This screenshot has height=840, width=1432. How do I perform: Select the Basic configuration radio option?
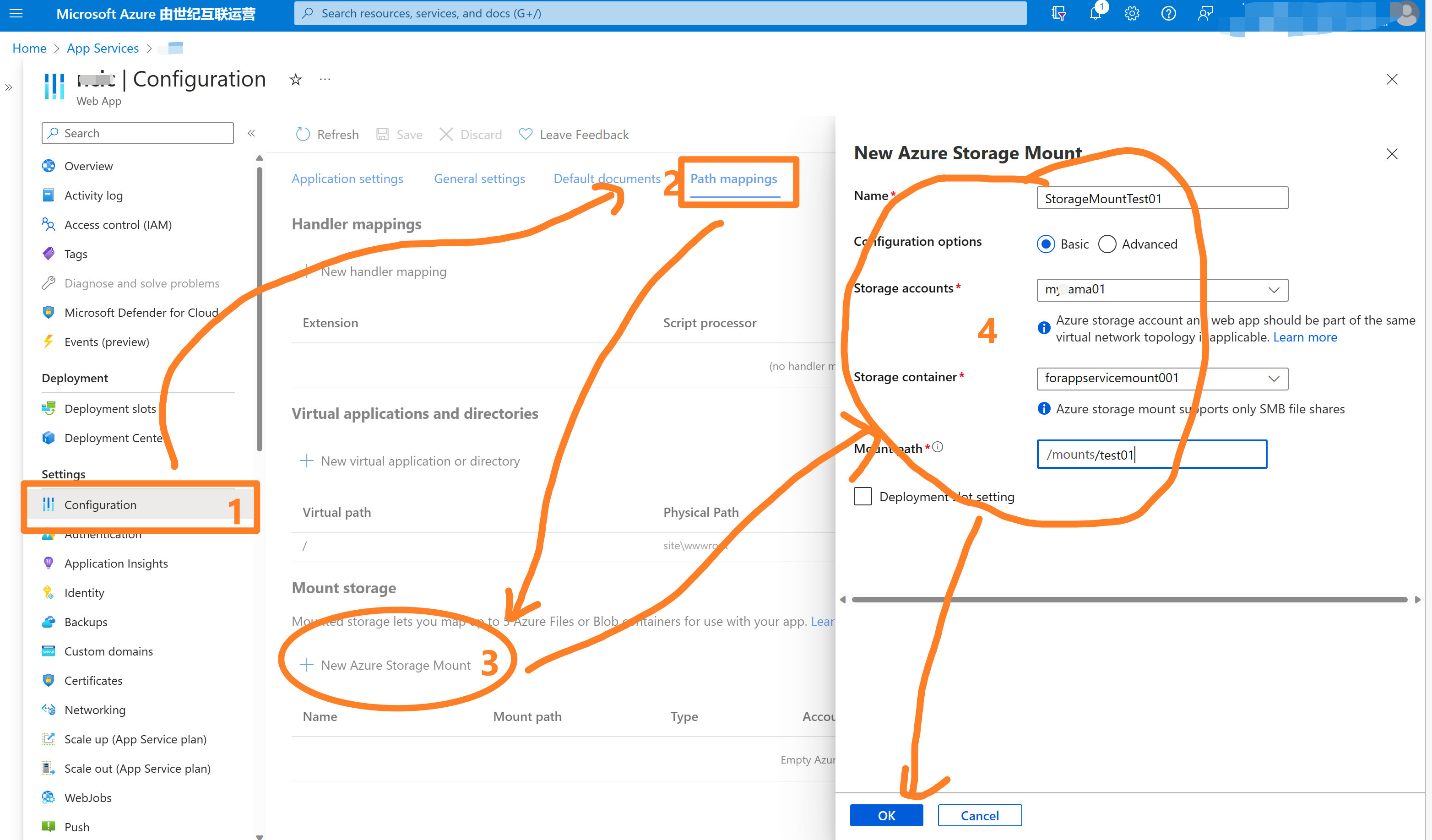[1046, 244]
